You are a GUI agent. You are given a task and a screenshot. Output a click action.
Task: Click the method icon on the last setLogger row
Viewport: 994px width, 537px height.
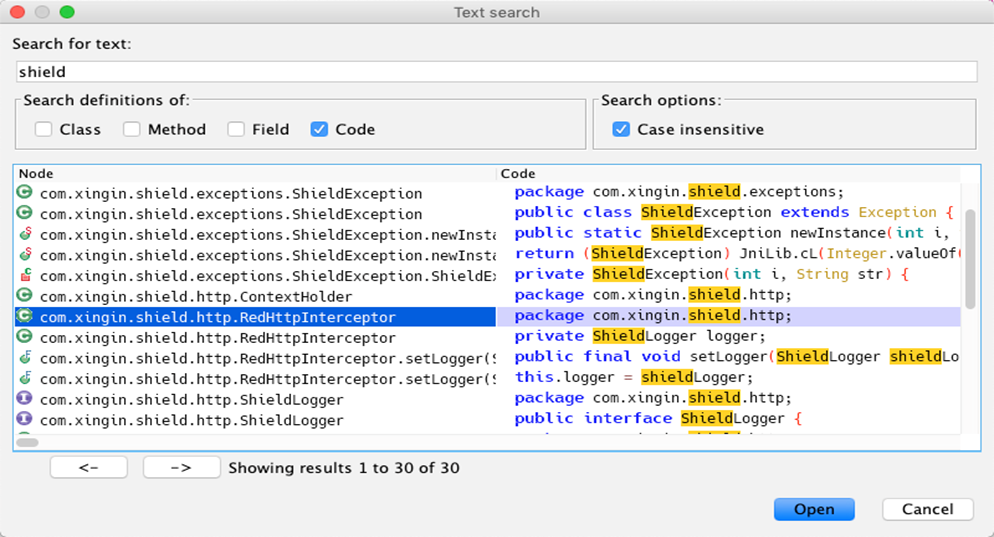pyautogui.click(x=25, y=379)
